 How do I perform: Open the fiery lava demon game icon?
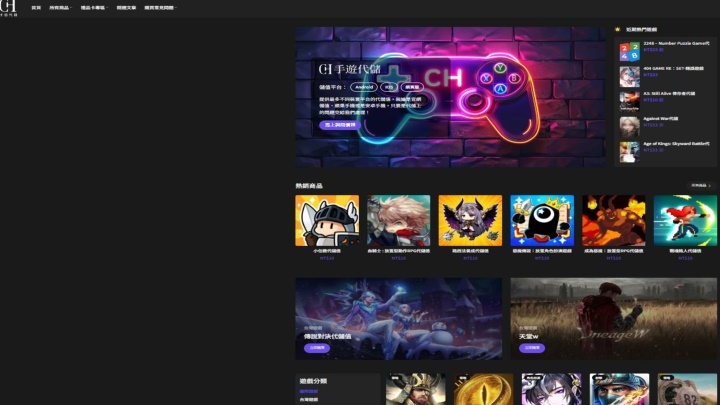(613, 220)
